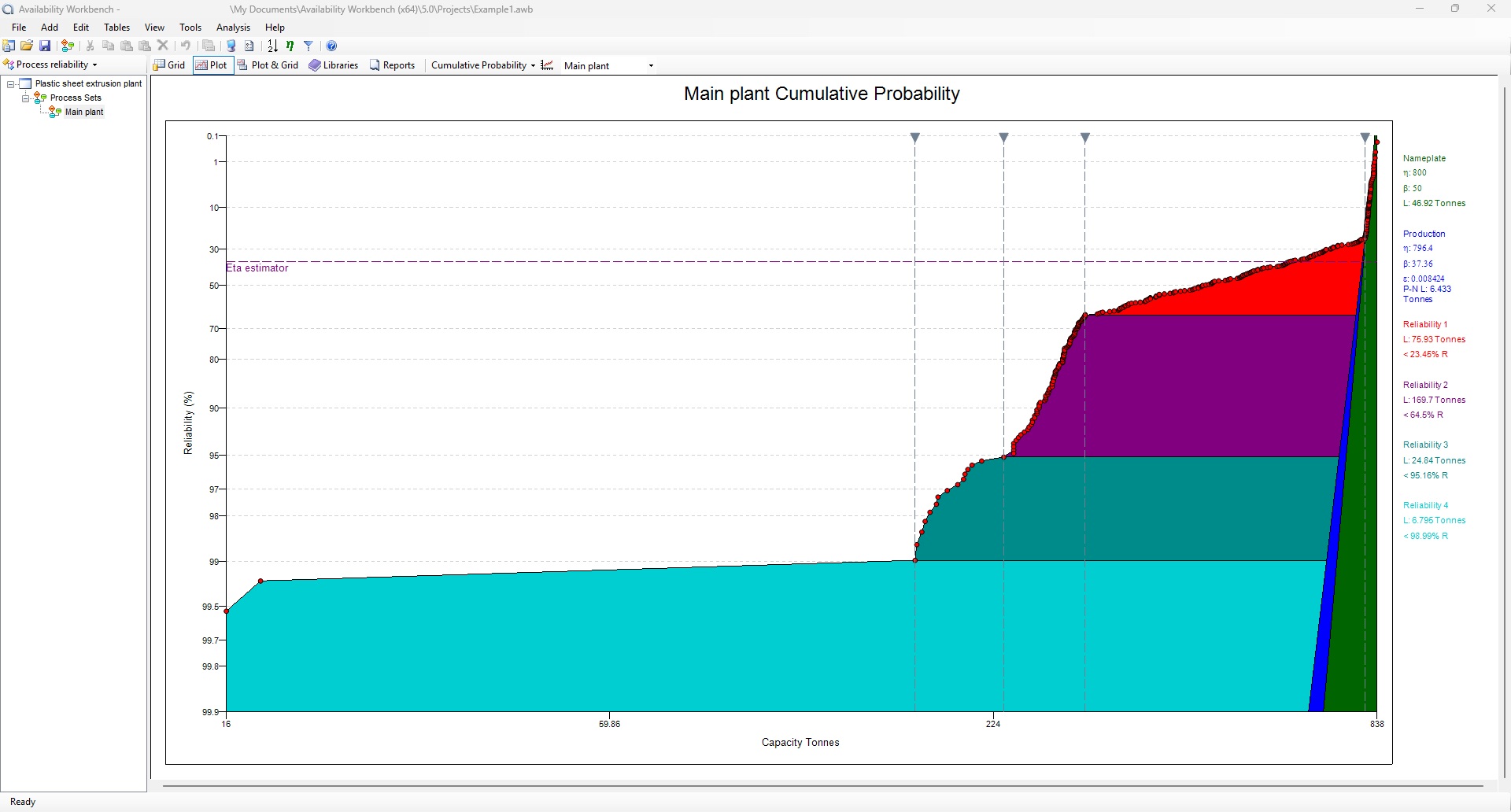
Task: Collapse the Process Sets tree node
Action: pos(25,98)
